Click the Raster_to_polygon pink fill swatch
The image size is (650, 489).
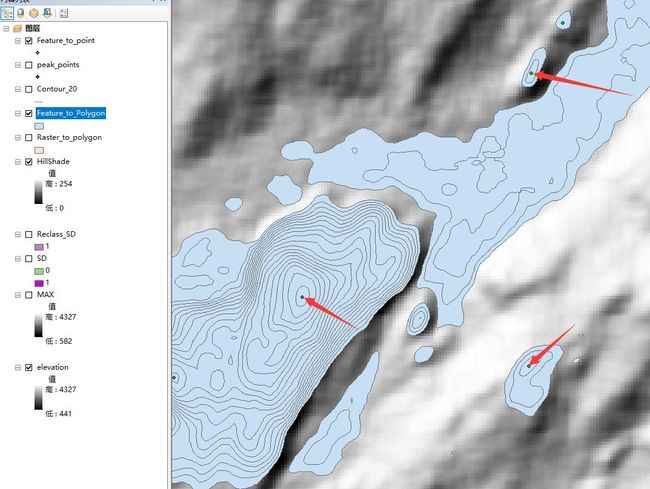pos(39,150)
